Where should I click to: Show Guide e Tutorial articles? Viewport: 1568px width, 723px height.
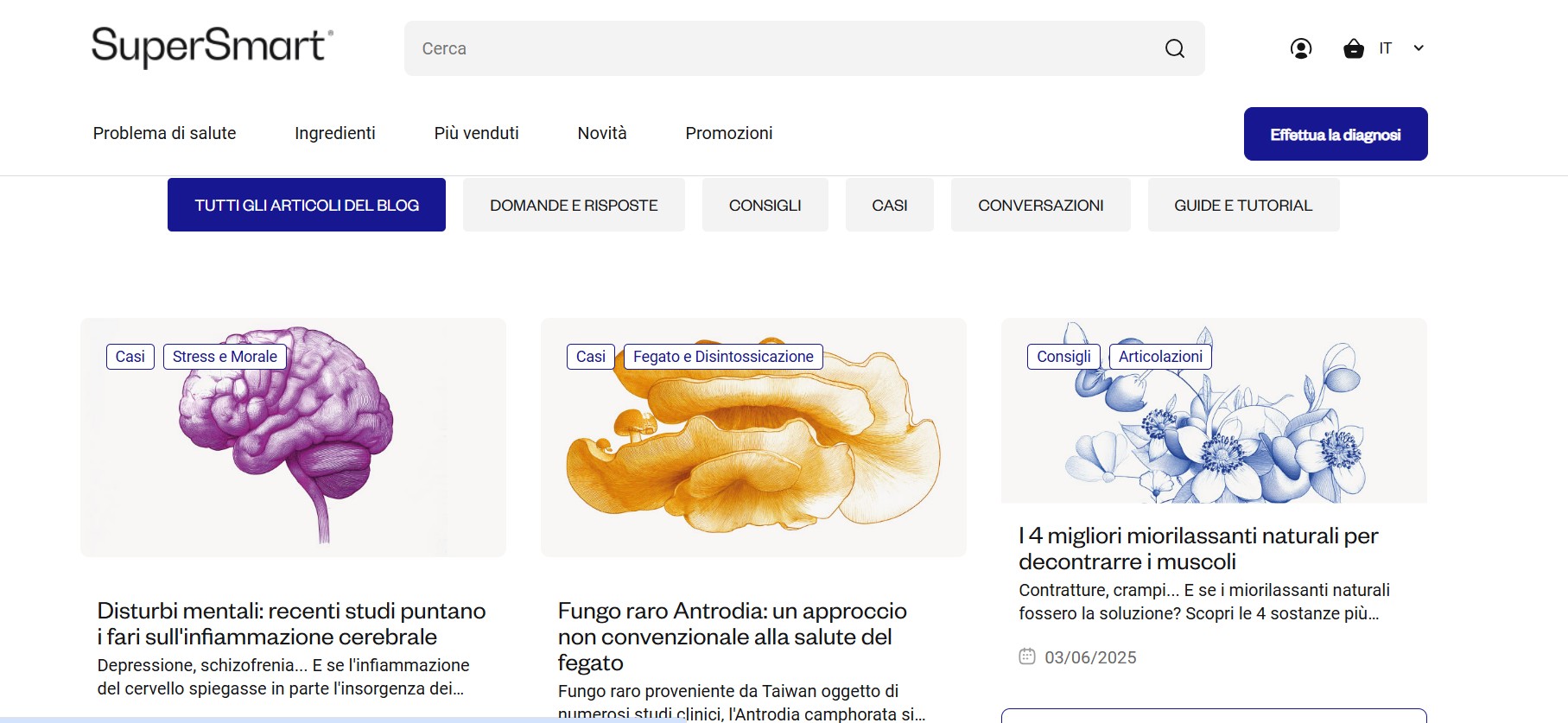pyautogui.click(x=1242, y=205)
